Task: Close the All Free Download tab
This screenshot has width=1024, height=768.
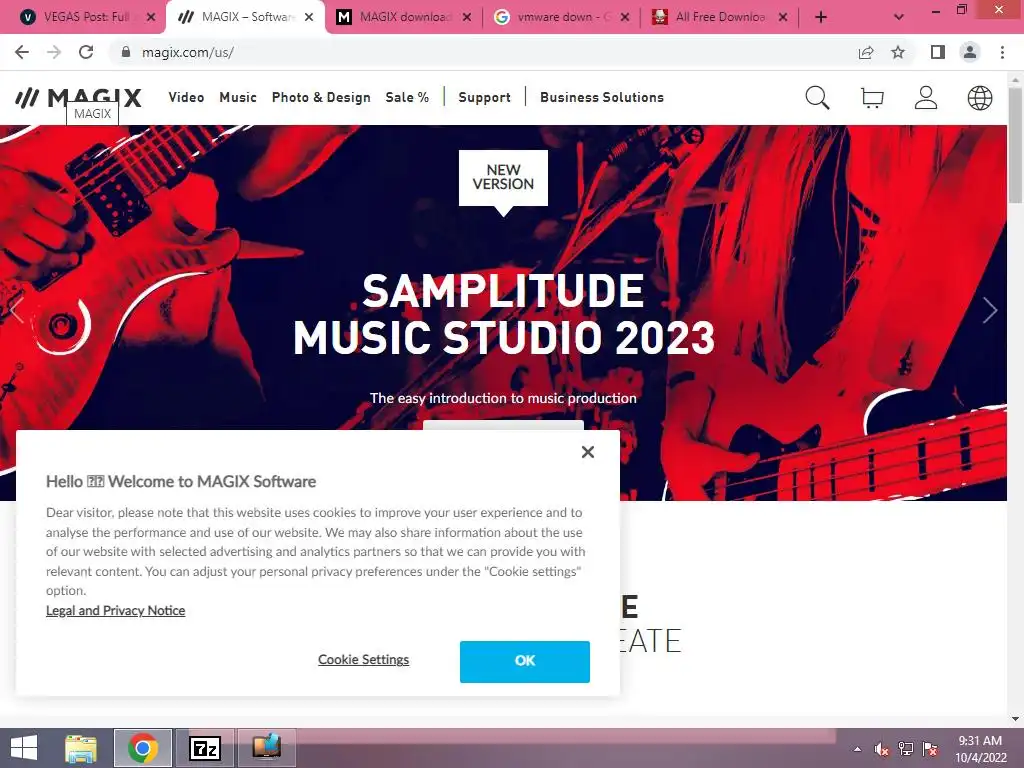Action: click(x=783, y=17)
